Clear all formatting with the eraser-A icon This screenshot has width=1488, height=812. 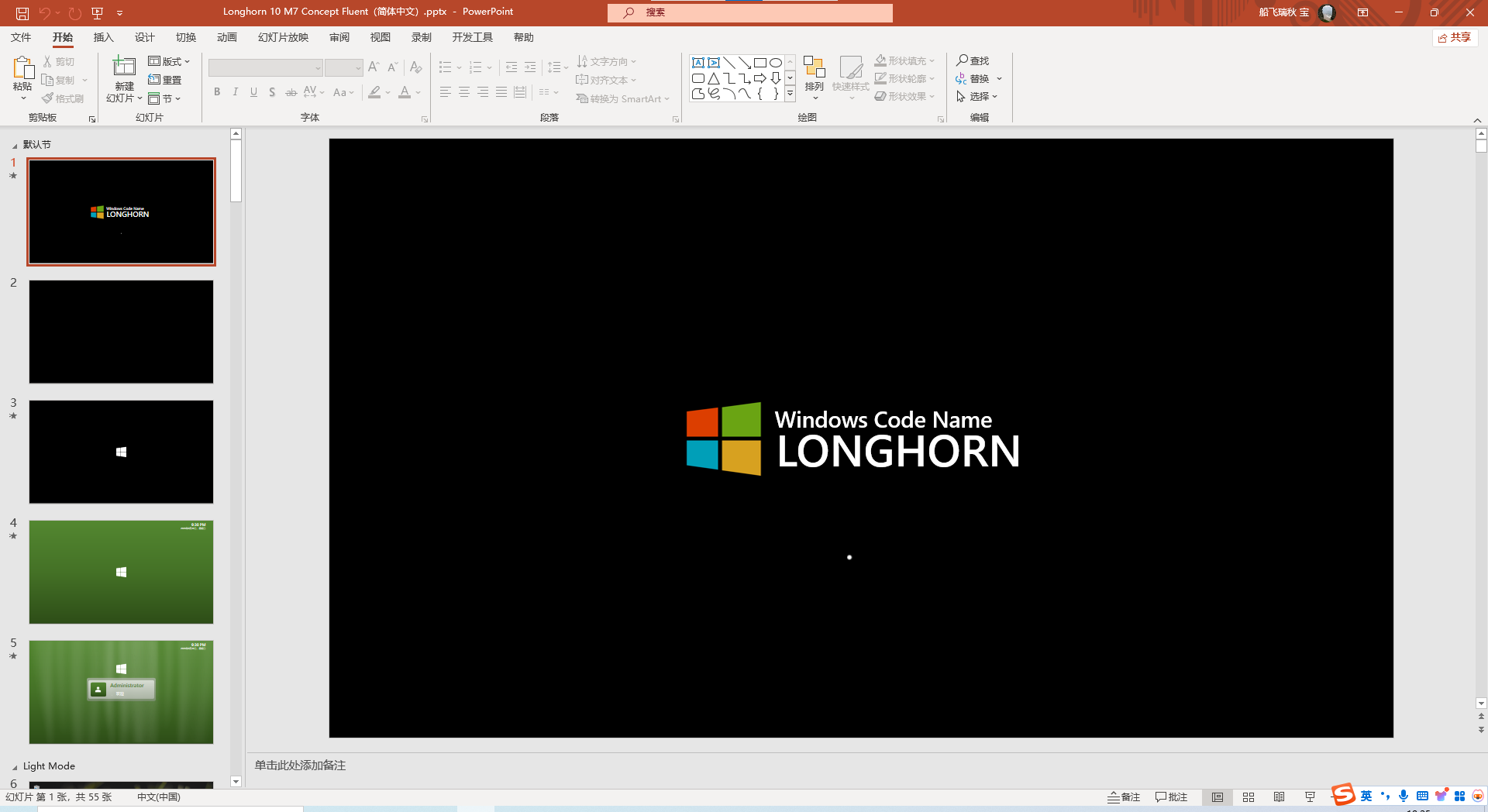point(416,67)
